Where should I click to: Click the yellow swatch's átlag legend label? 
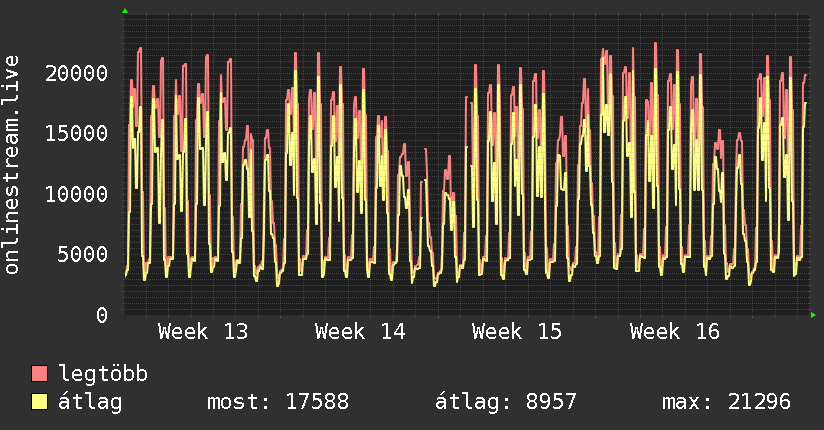[90, 402]
